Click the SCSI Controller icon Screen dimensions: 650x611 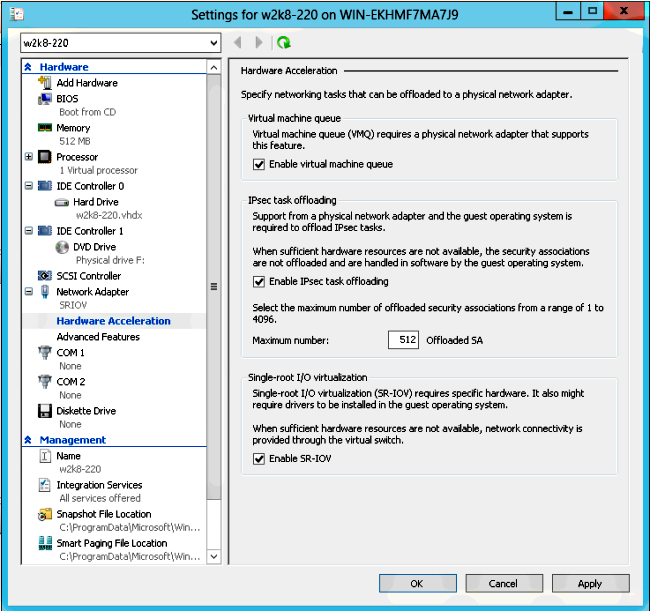45,276
